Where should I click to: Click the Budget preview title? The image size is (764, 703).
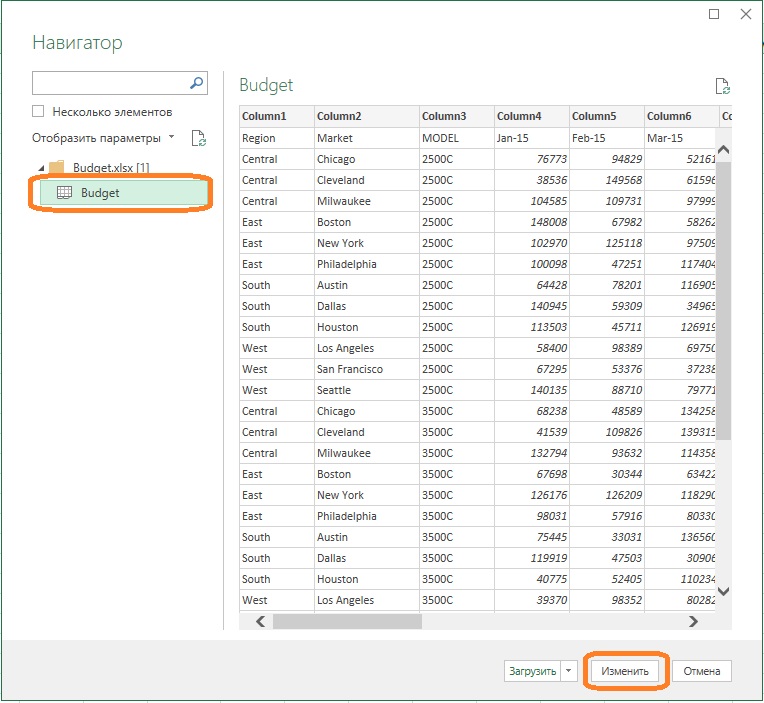tap(266, 85)
